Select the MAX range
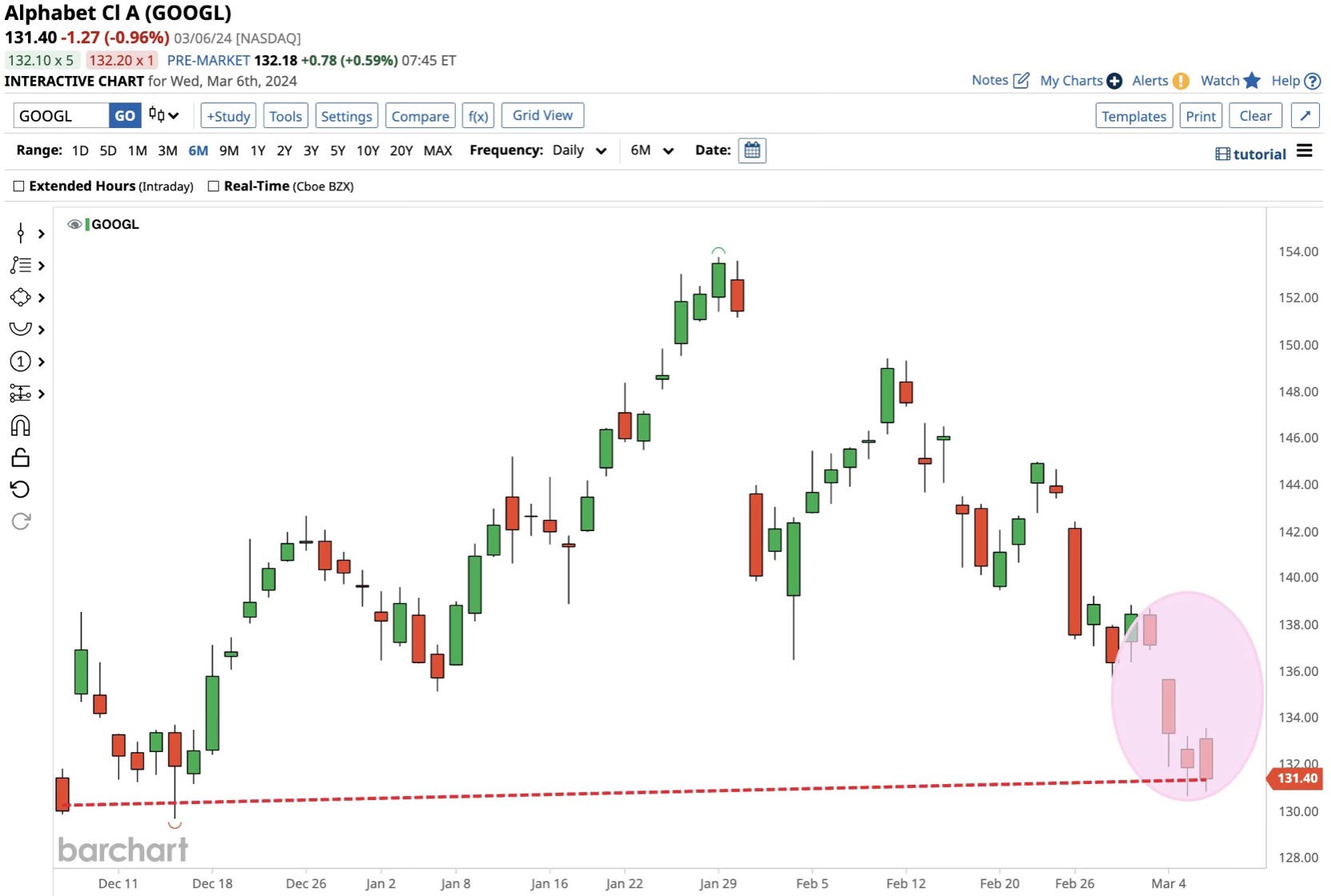 [438, 150]
